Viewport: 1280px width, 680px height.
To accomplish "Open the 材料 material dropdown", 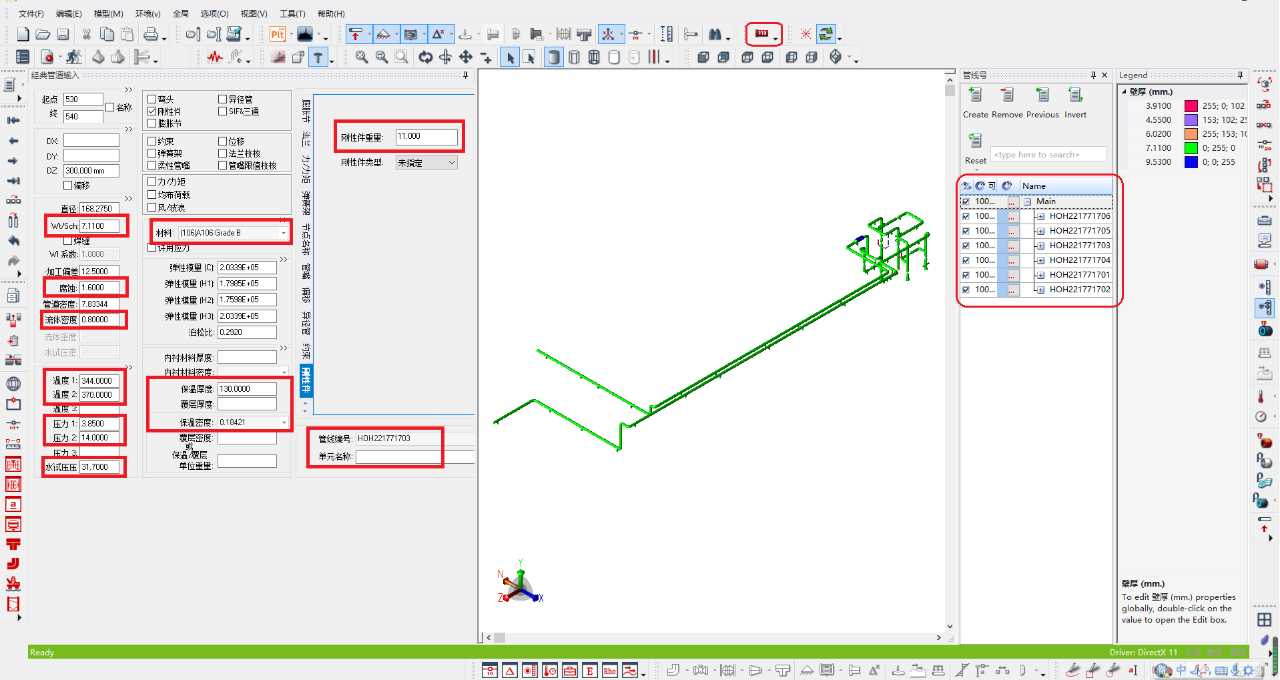I will coord(284,233).
